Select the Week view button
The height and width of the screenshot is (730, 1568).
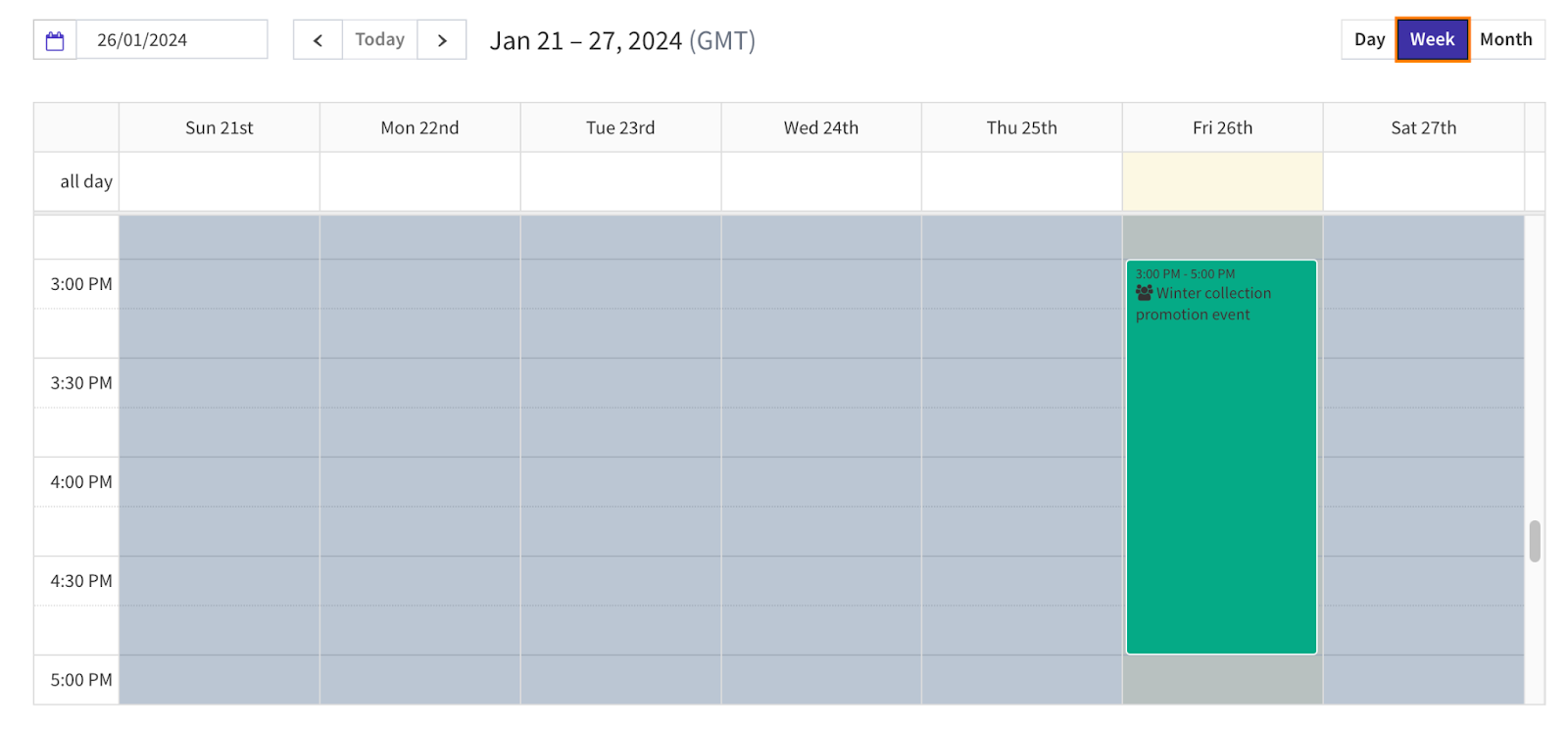1432,39
